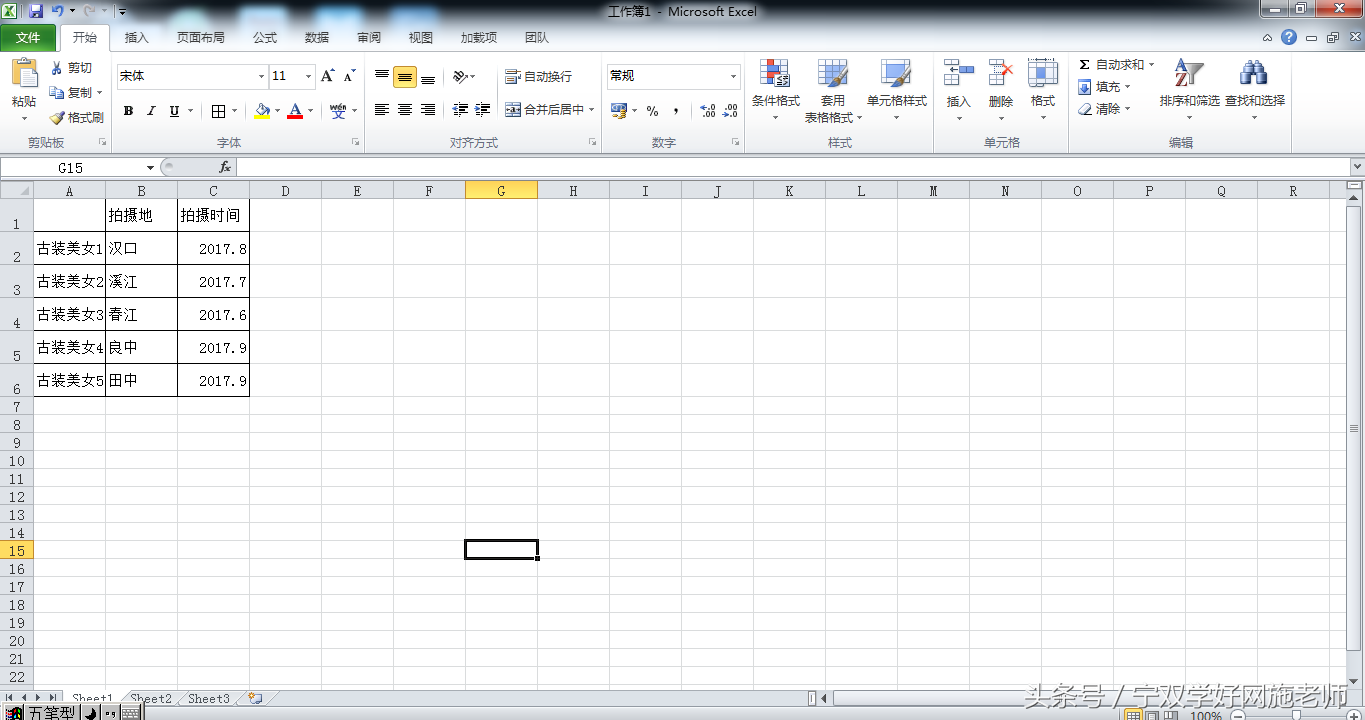Image resolution: width=1365 pixels, height=720 pixels.
Task: Decrease indent of cell contents
Action: pos(460,110)
